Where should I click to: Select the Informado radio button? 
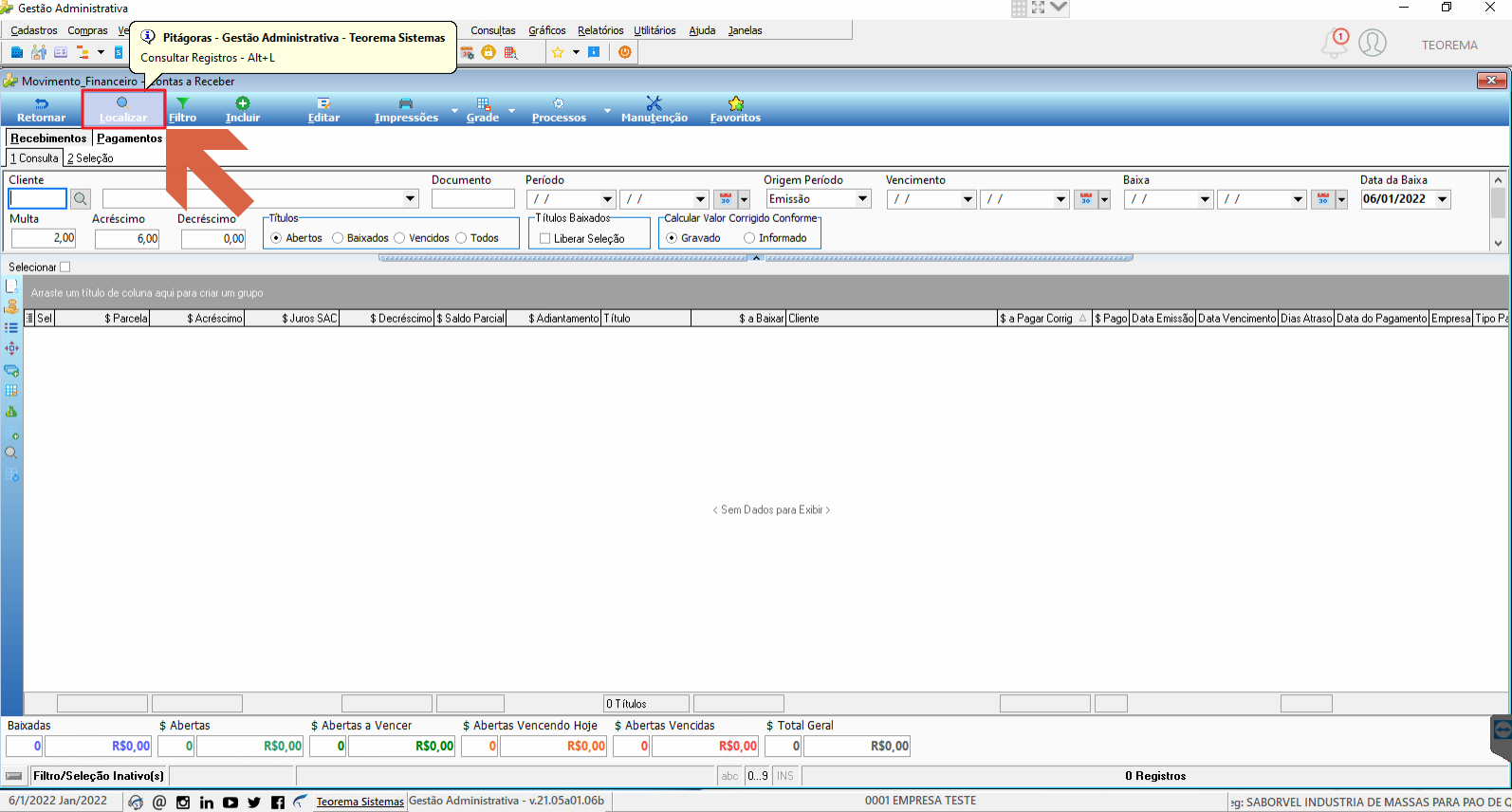coord(749,238)
